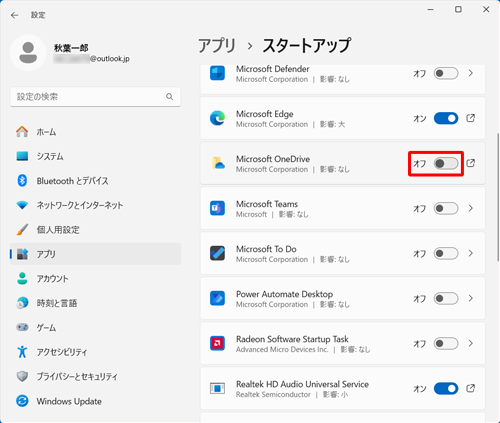The image size is (500, 423).
Task: Click the 個人用設定 paintbrush icon
Action: [22, 229]
